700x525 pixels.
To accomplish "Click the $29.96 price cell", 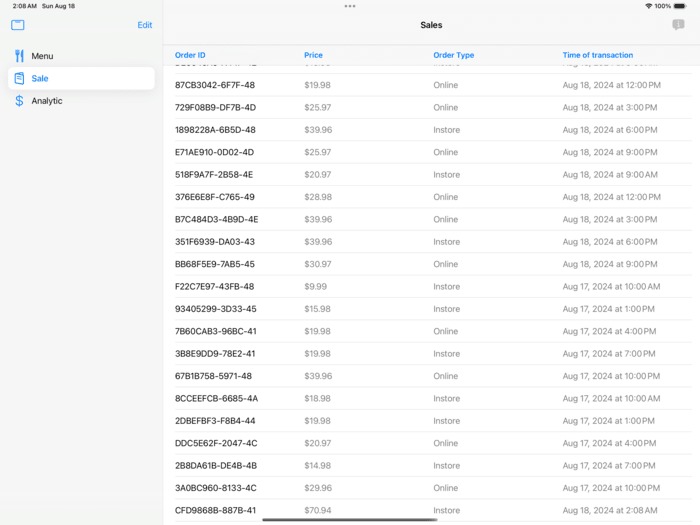I will (x=318, y=488).
